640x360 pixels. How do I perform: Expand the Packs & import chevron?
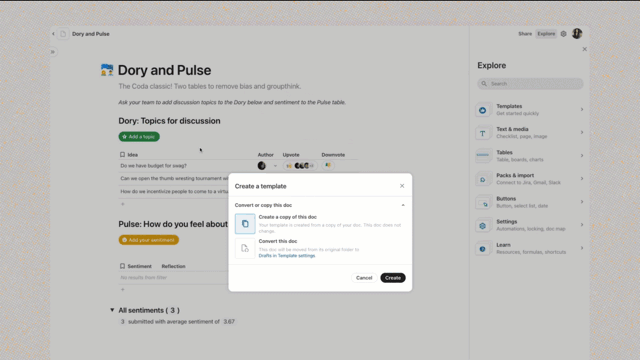[x=582, y=178]
